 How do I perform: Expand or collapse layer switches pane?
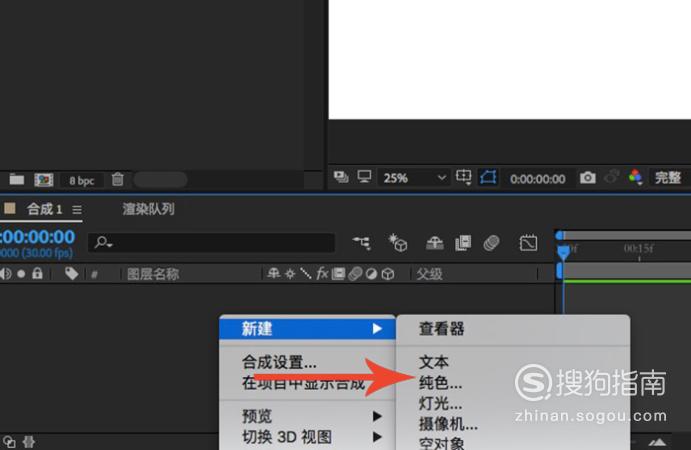pos(9,442)
